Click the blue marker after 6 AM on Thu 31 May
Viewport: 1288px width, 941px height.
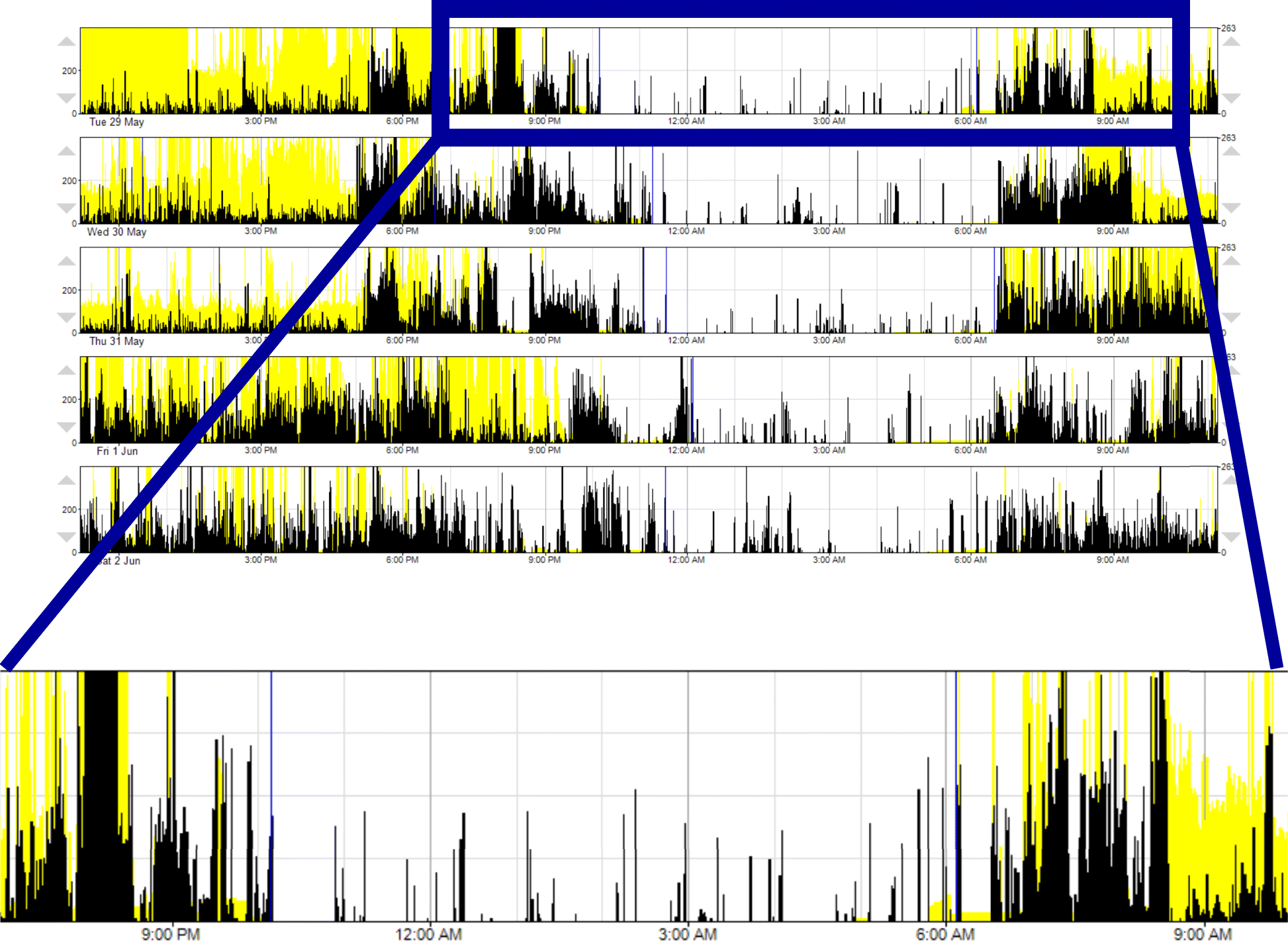tap(994, 290)
